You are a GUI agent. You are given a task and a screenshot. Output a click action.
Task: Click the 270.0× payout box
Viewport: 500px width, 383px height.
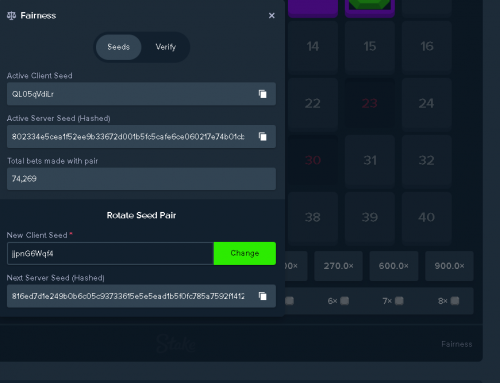338,266
